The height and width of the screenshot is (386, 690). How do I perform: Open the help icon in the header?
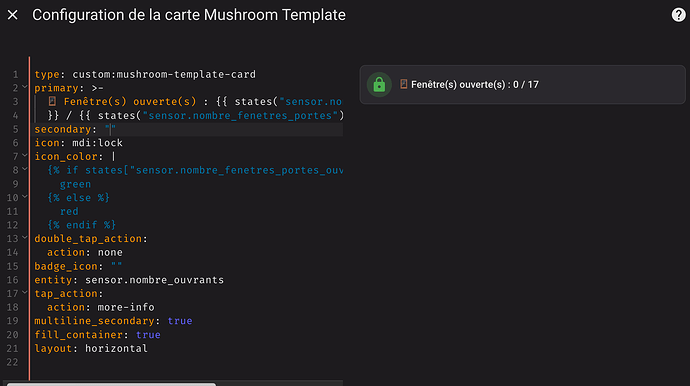click(678, 15)
